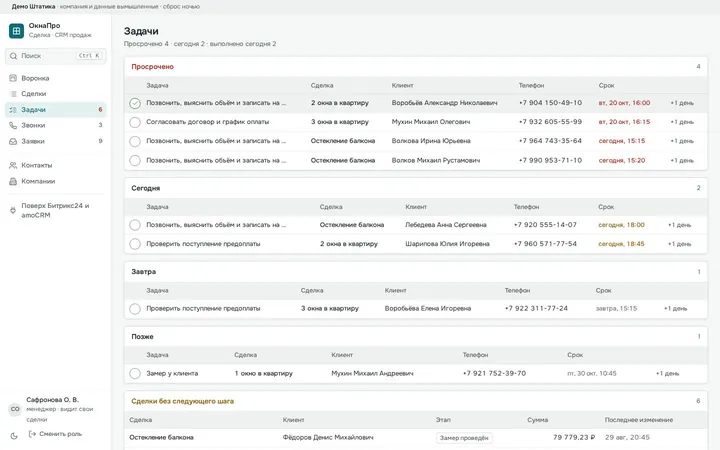The width and height of the screenshot is (720, 450).
Task: Postpone Воробьёв Александр task by +1 день
Action: pos(682,103)
